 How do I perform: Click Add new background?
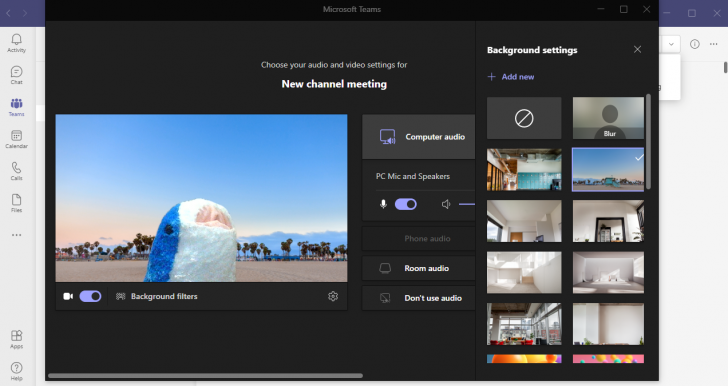[x=511, y=77]
